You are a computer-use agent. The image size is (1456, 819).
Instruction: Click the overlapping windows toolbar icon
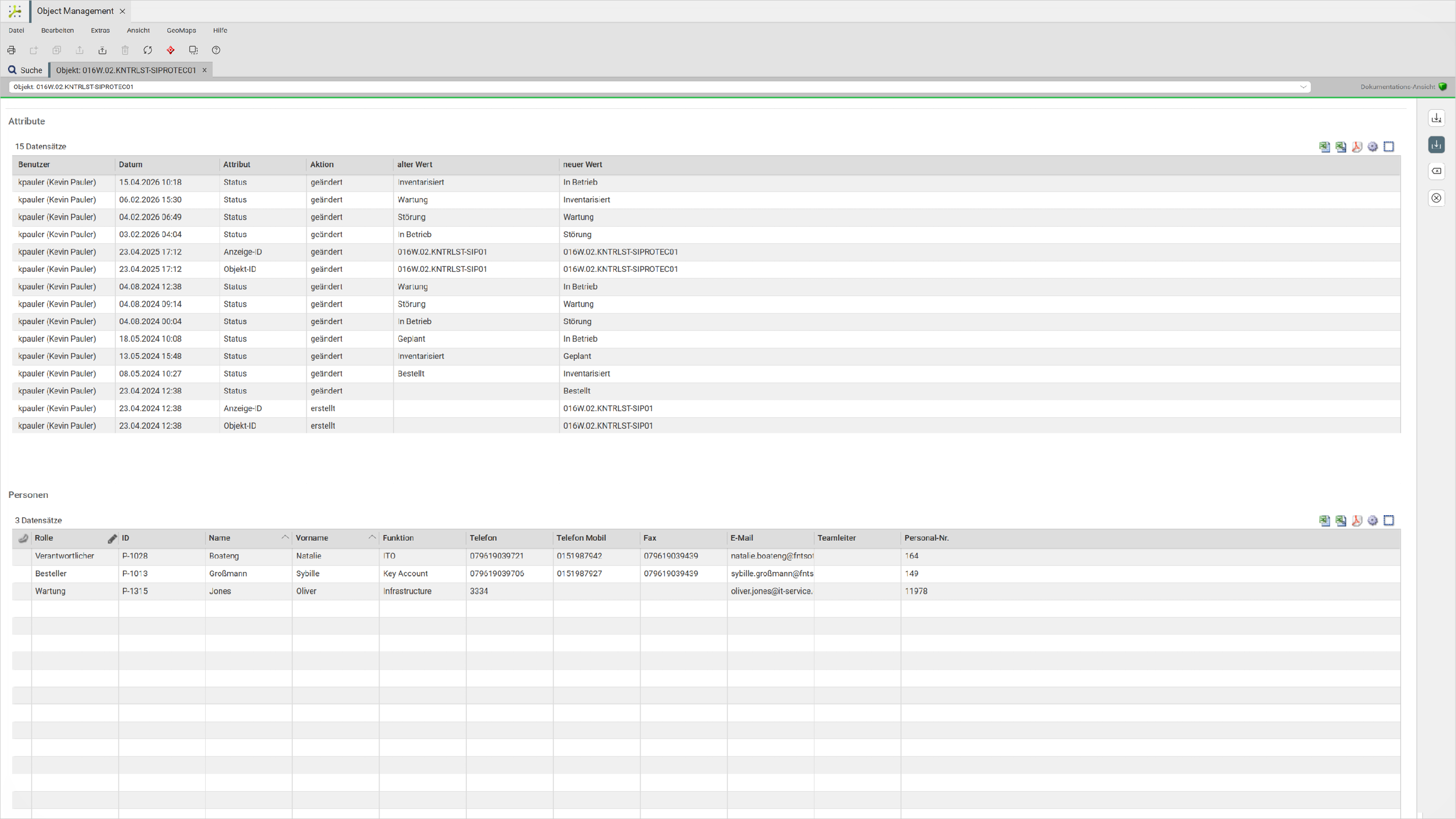[x=194, y=50]
